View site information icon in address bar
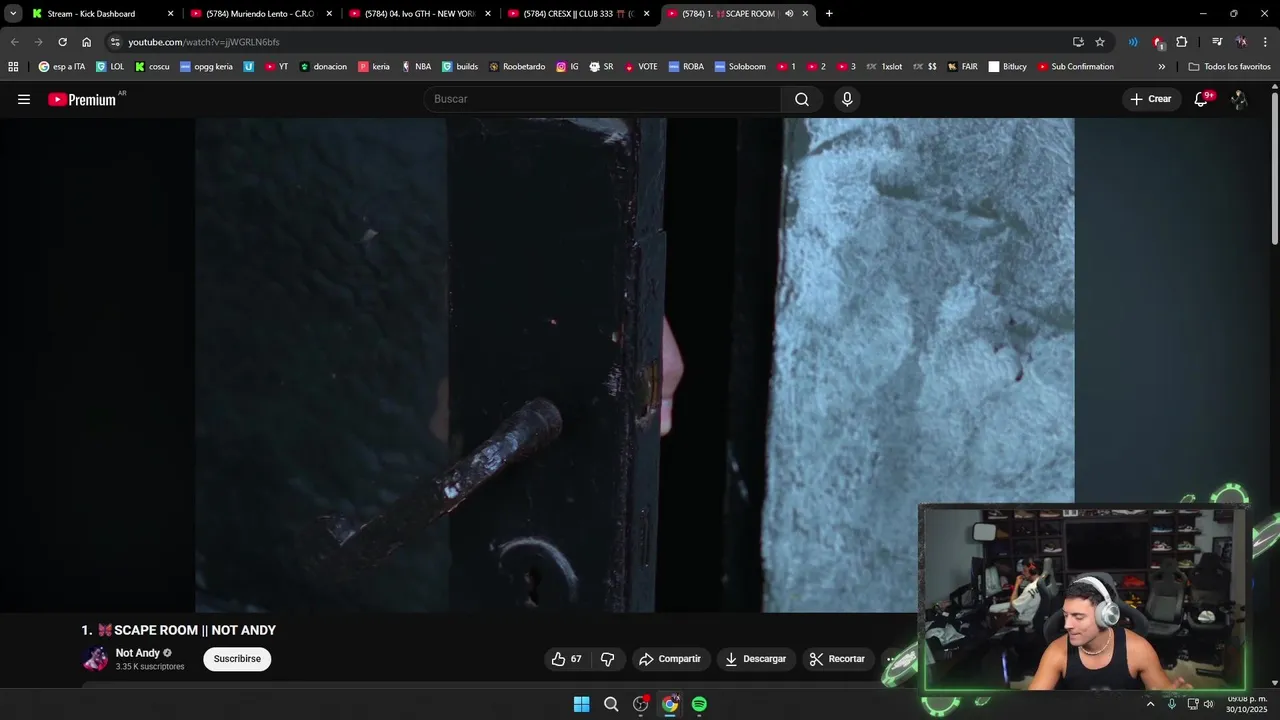This screenshot has height=720, width=1280. tap(115, 42)
